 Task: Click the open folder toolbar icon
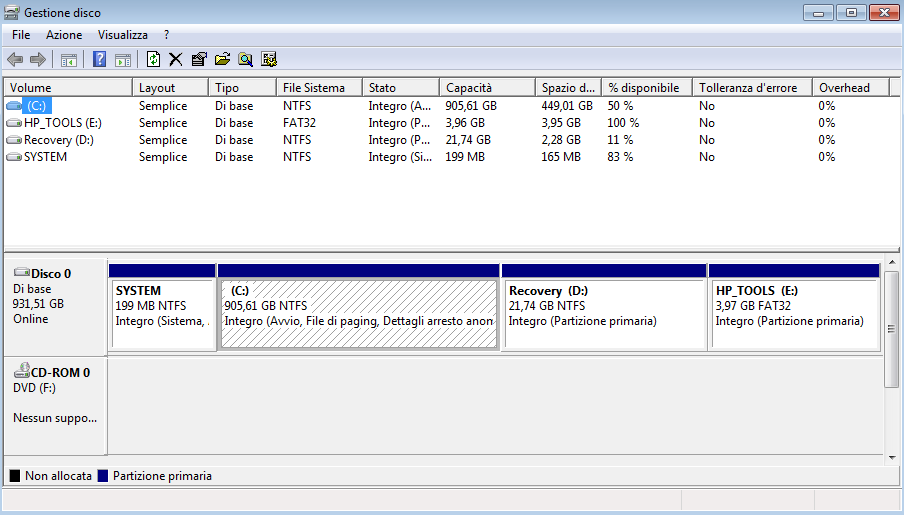pyautogui.click(x=222, y=59)
